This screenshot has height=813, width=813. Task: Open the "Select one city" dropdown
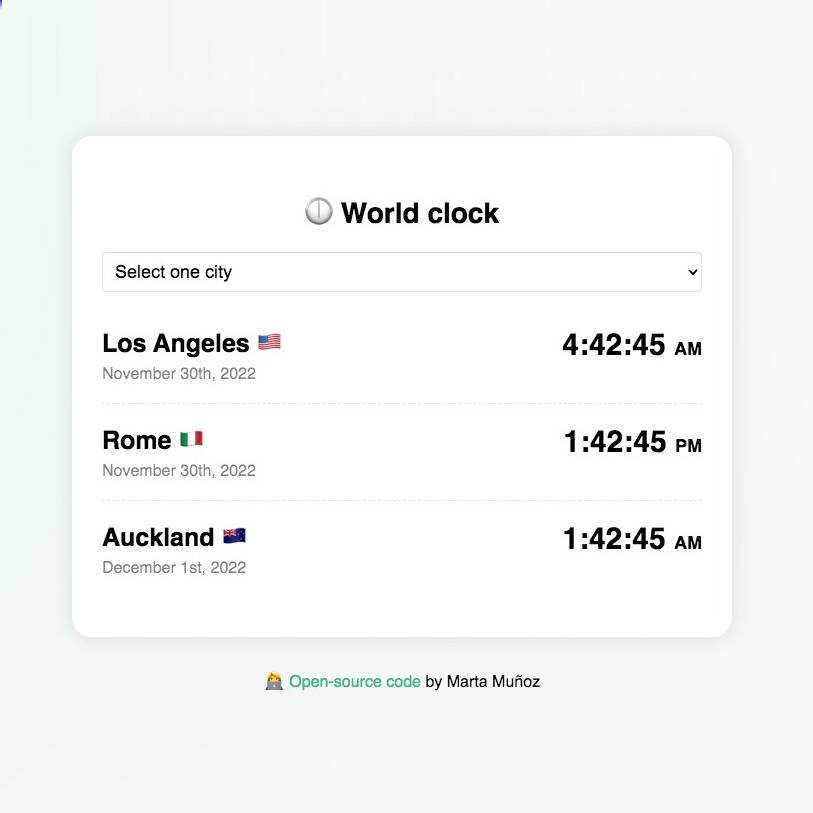tap(401, 272)
